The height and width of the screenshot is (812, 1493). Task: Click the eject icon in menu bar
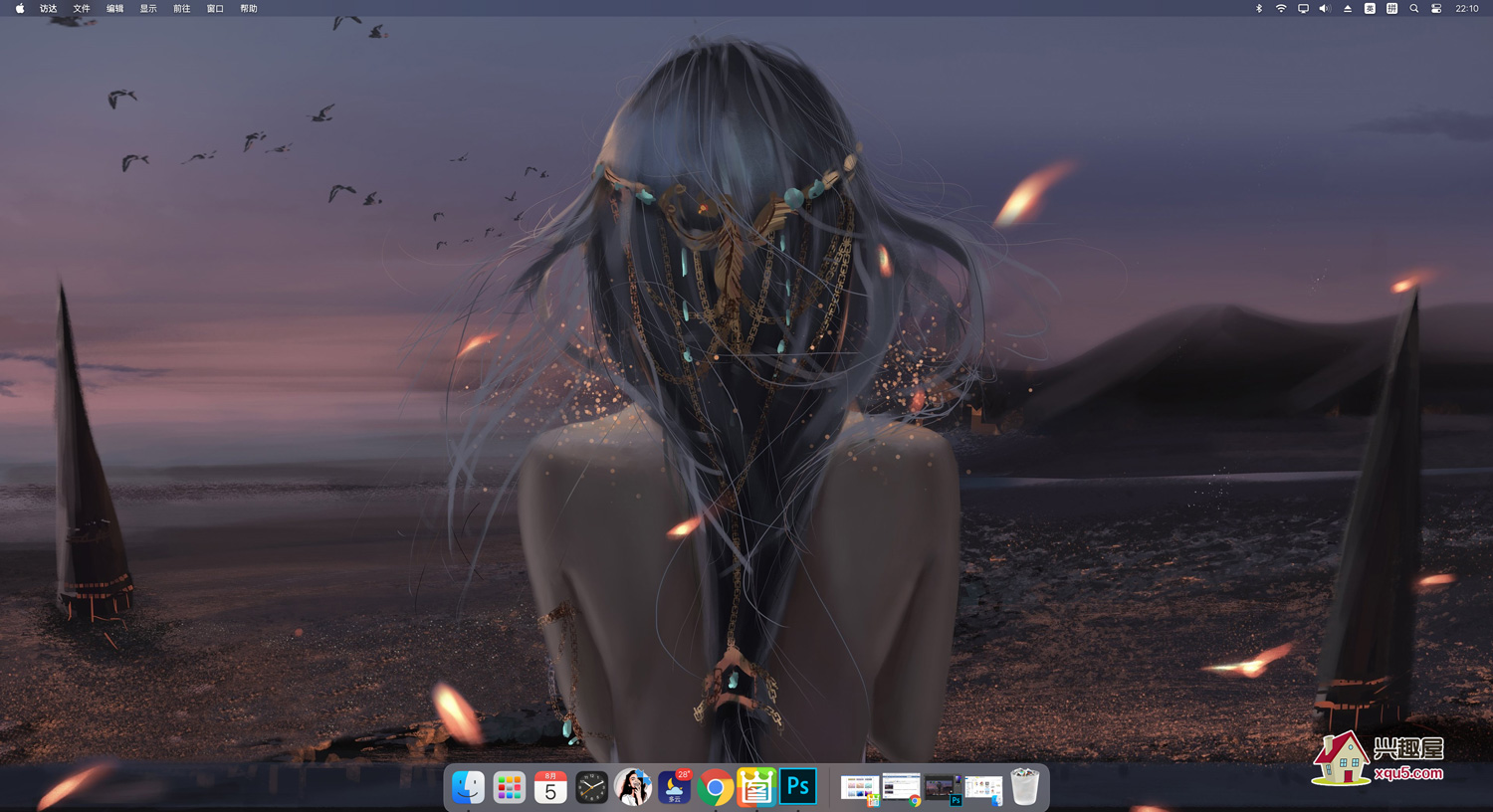pos(1348,8)
